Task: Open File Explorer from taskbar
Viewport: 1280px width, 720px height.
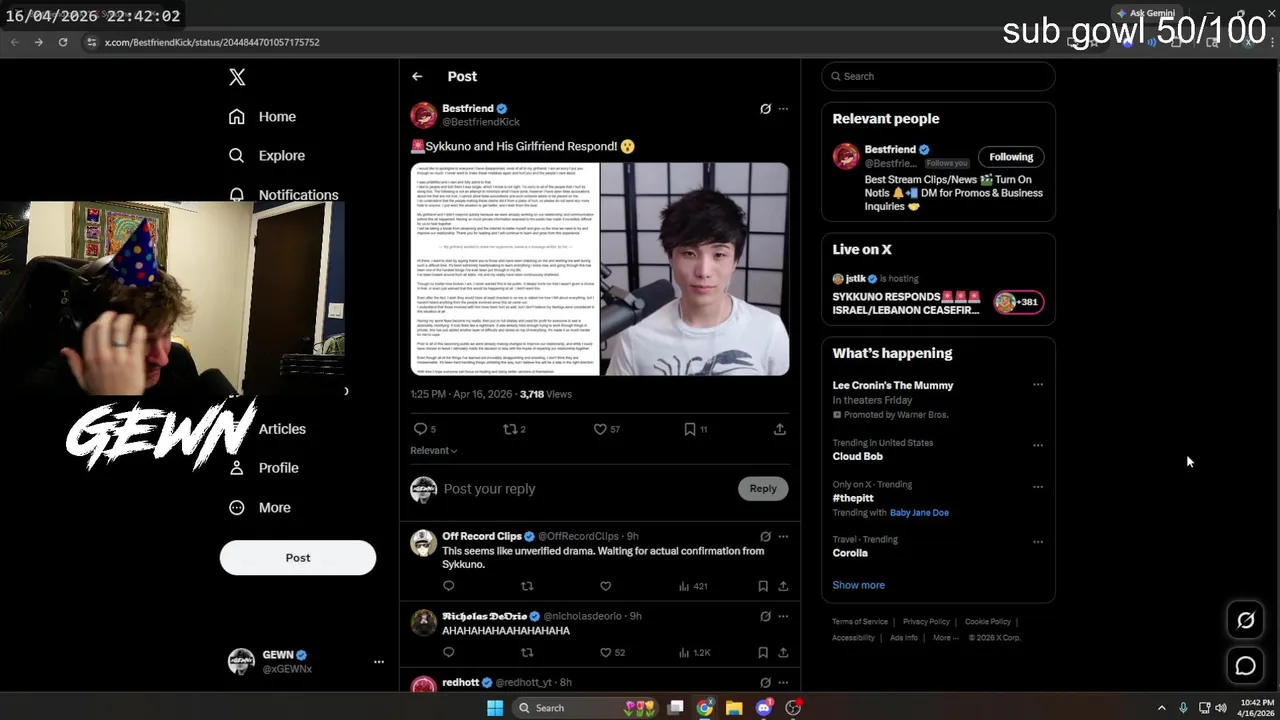Action: click(x=734, y=708)
